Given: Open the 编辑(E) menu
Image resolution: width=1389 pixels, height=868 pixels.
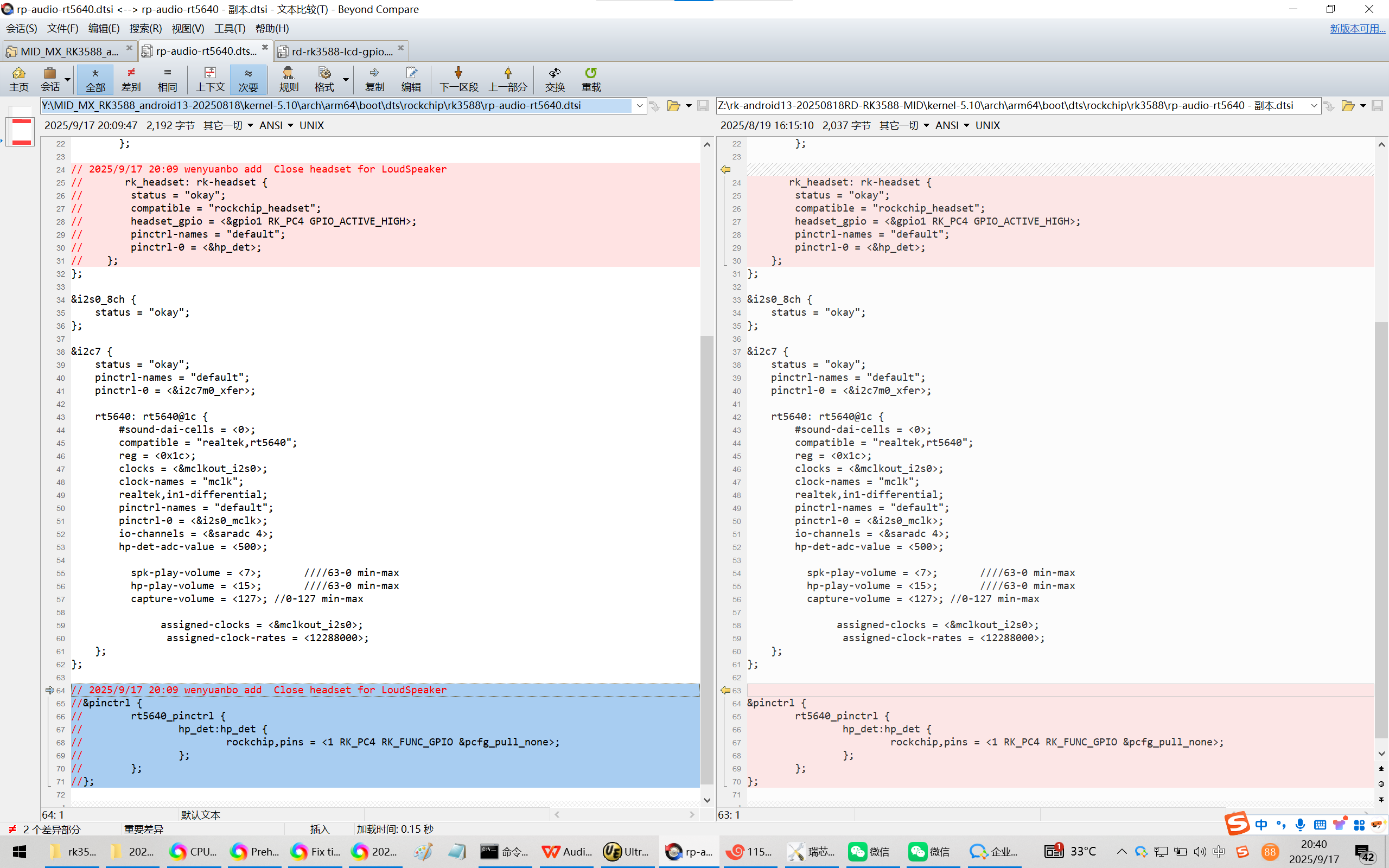Looking at the screenshot, I should point(104,28).
